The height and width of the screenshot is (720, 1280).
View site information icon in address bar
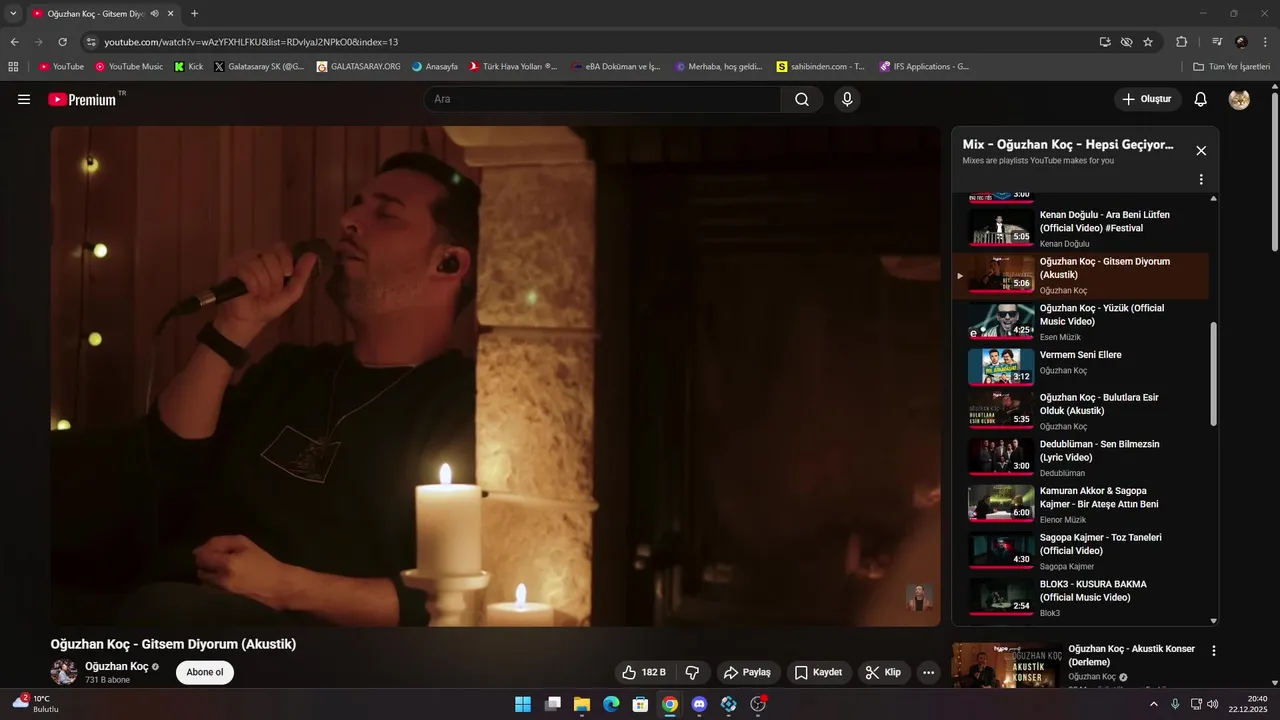coord(91,42)
